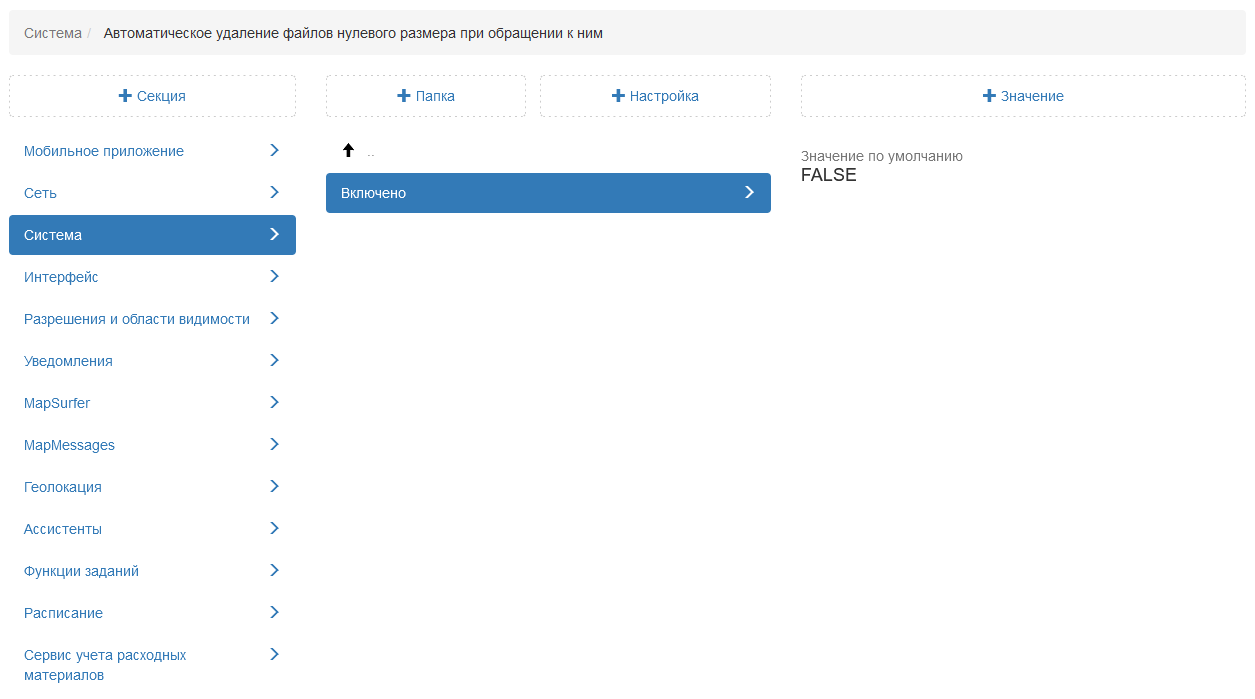Click the up arrow to go back

(x=348, y=150)
